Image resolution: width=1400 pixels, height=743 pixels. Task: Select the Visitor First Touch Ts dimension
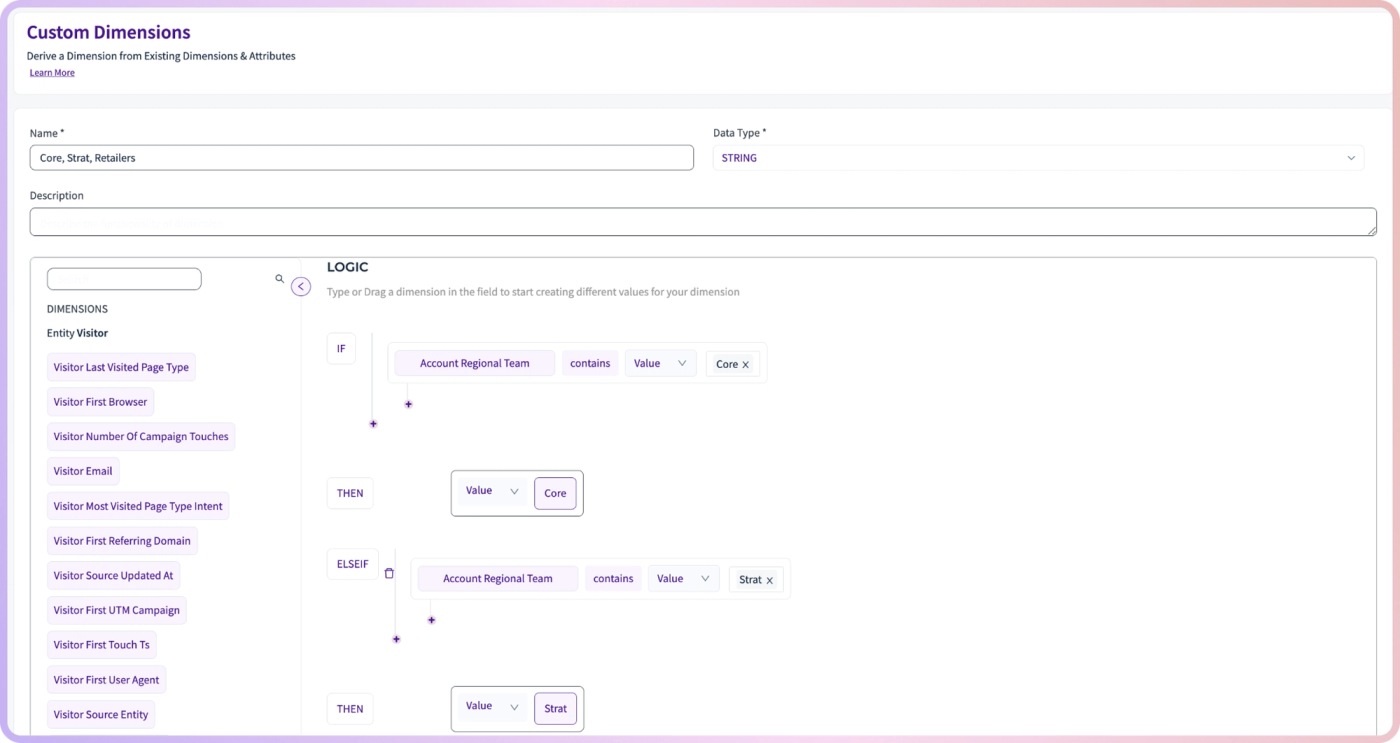point(102,645)
